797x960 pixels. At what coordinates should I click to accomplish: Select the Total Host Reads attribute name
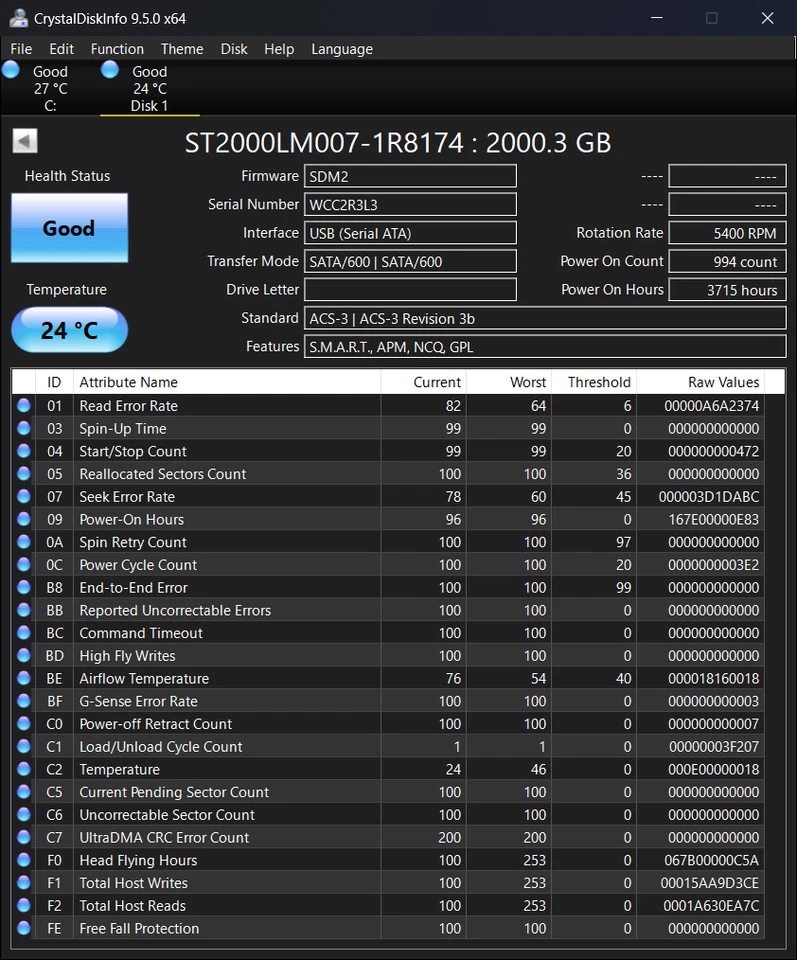click(x=133, y=906)
